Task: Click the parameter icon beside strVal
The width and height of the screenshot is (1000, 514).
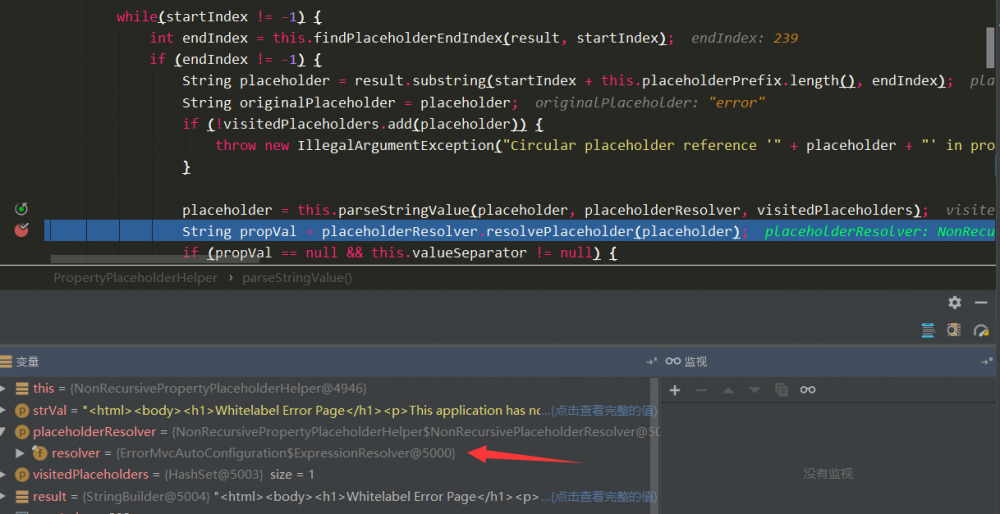Action: [x=22, y=410]
